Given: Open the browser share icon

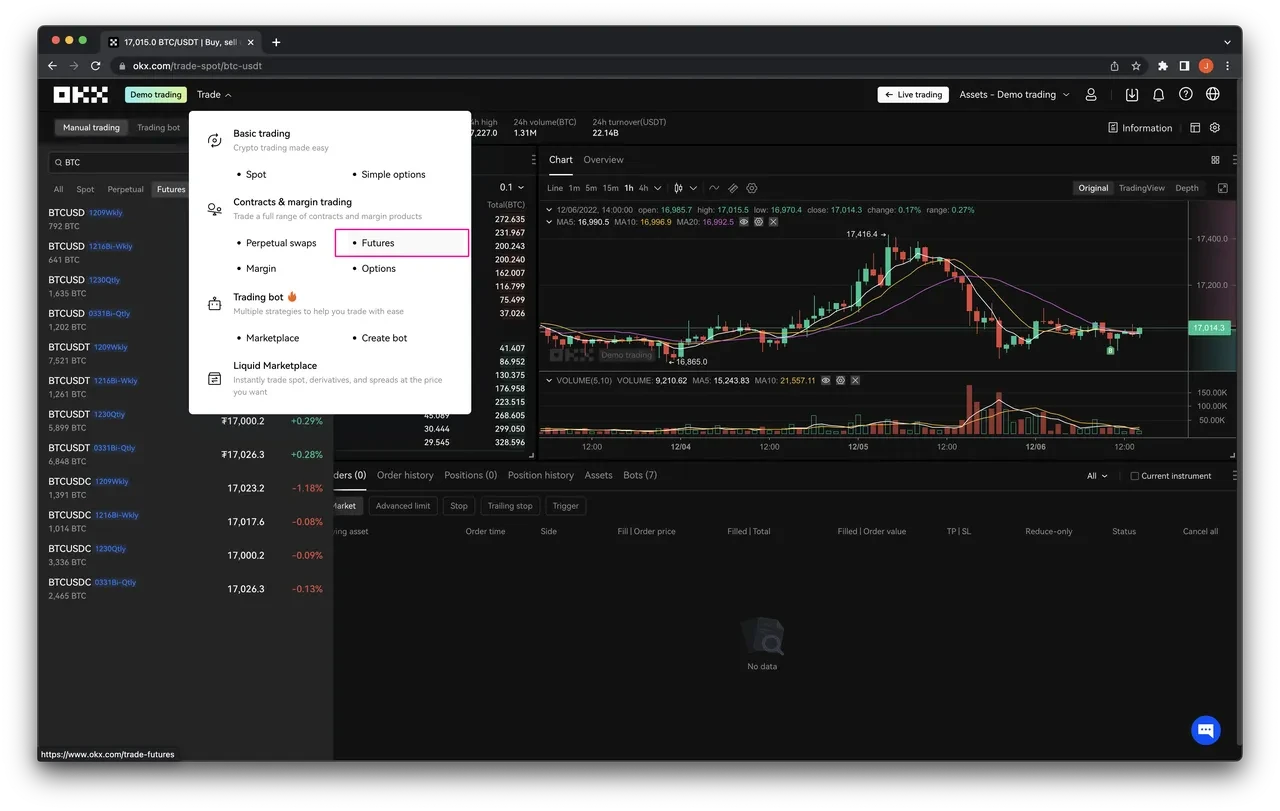Looking at the screenshot, I should pos(1114,66).
